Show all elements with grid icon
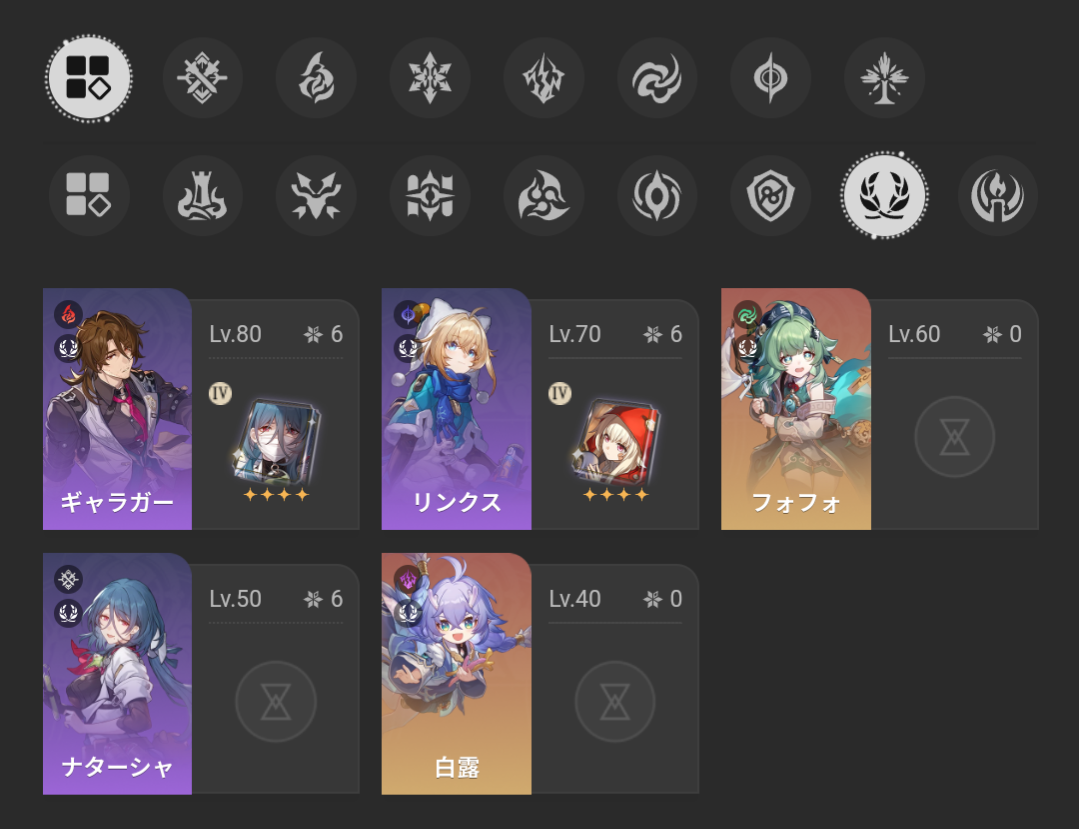Viewport: 1079px width, 829px height. coord(88,78)
